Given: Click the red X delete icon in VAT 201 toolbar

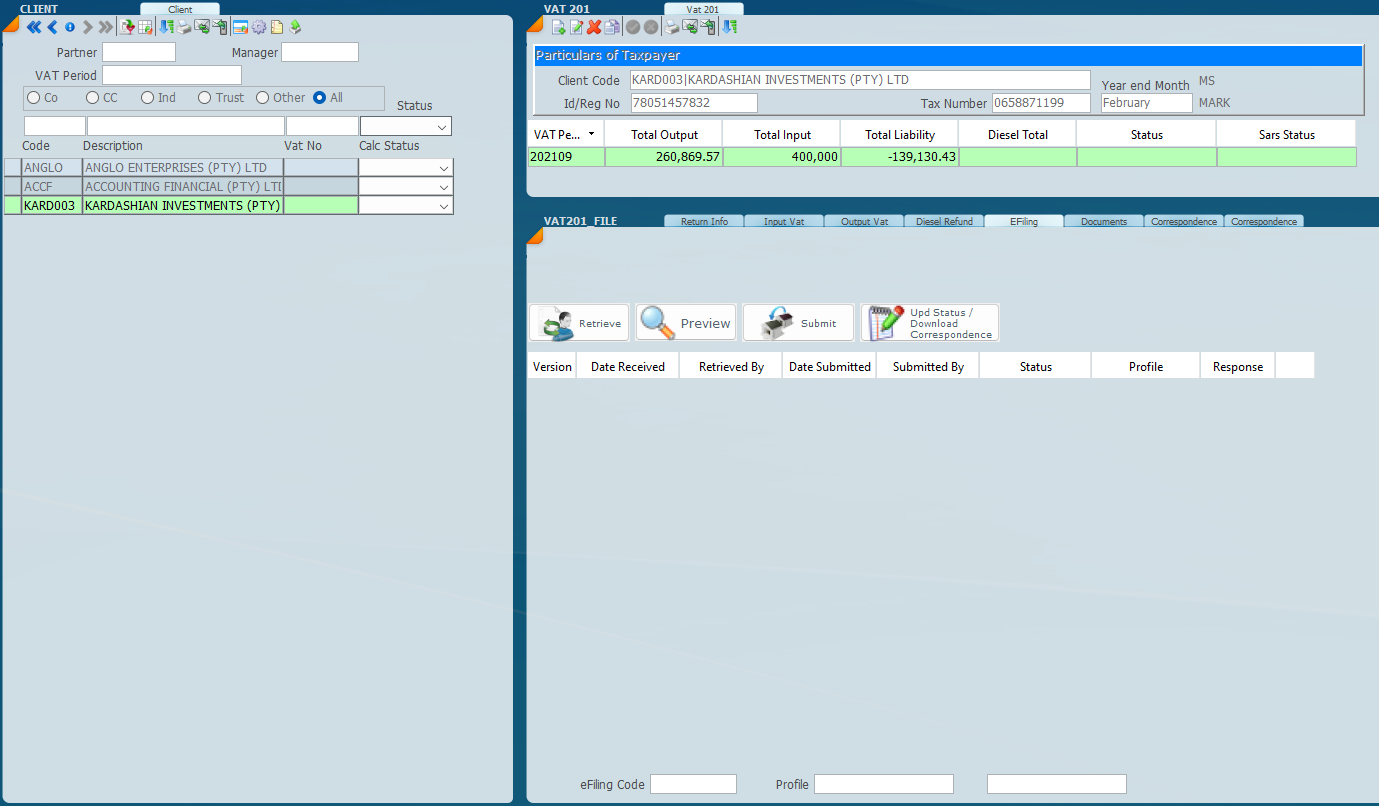Looking at the screenshot, I should 594,27.
